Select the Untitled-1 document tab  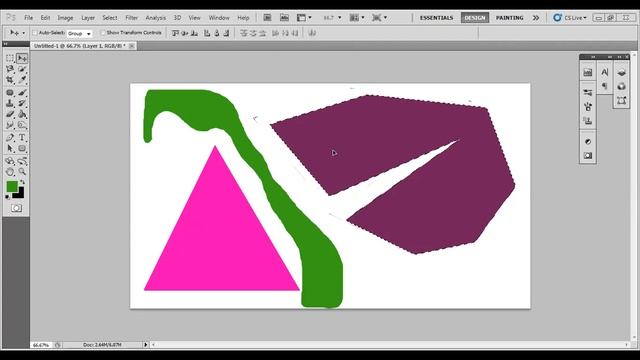pos(80,46)
